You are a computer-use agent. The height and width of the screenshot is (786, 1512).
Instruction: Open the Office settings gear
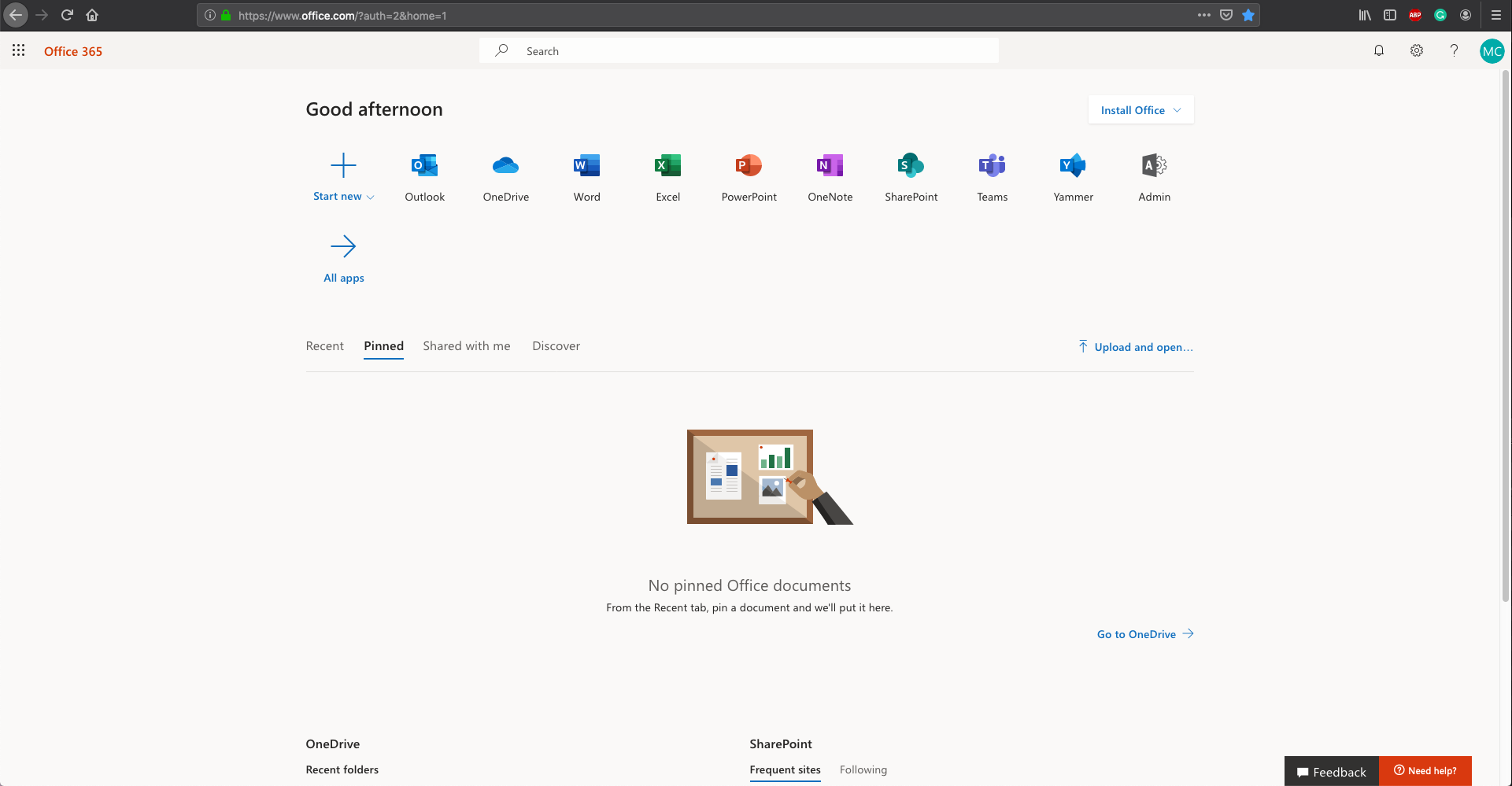click(1417, 50)
